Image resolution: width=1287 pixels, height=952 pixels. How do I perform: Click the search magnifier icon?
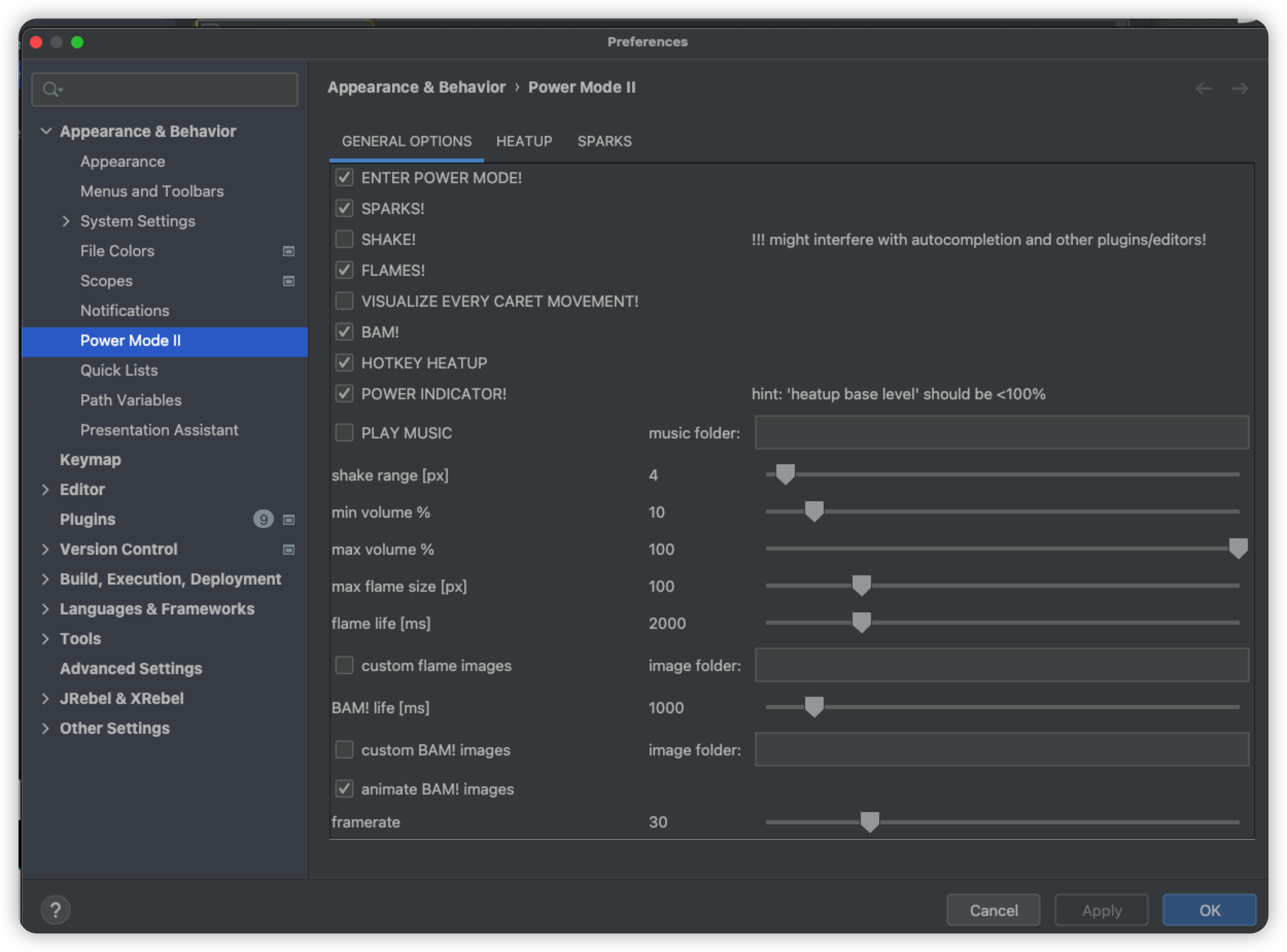pos(52,90)
